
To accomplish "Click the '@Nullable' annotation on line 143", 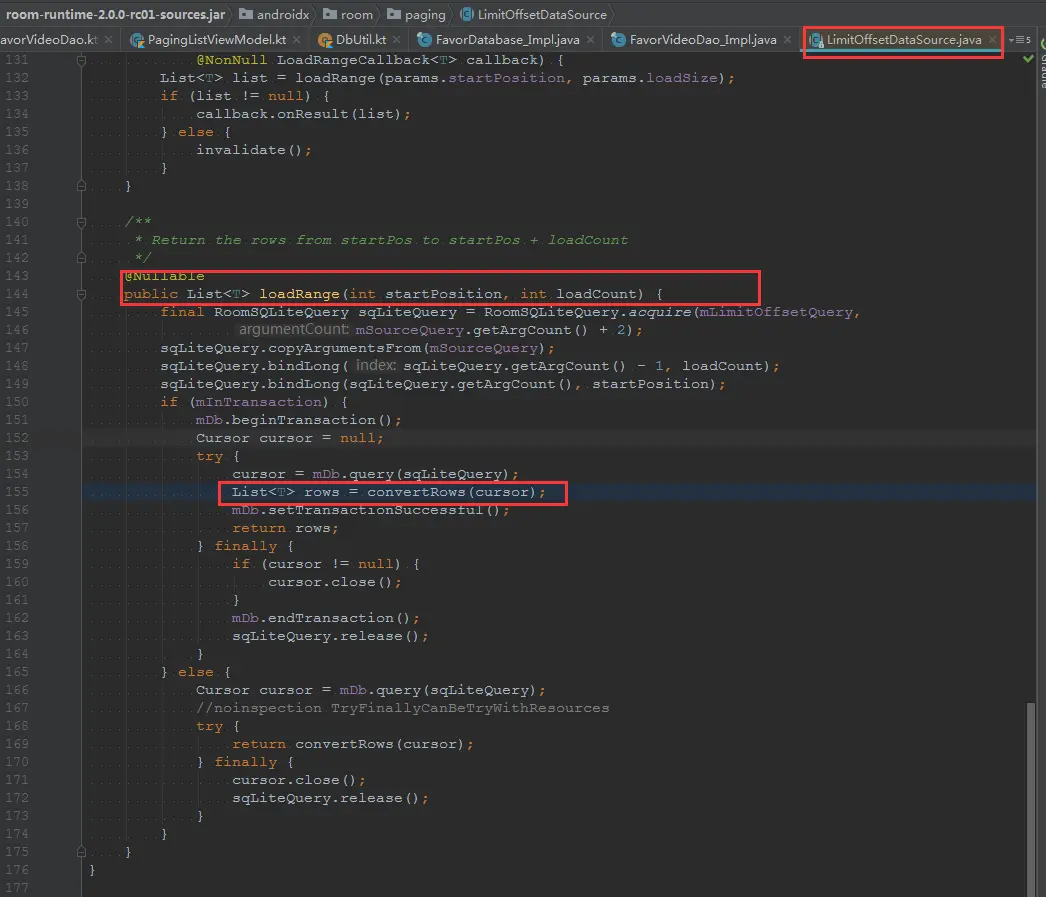I will click(164, 276).
